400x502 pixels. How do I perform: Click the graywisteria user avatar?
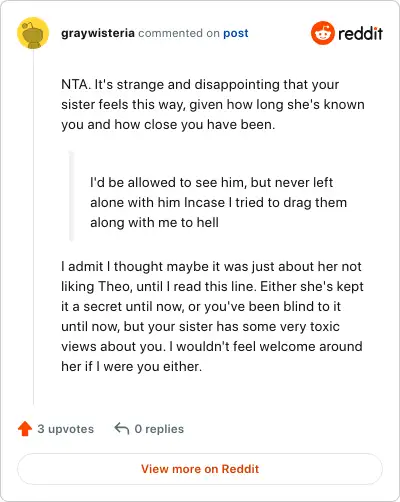tap(33, 33)
